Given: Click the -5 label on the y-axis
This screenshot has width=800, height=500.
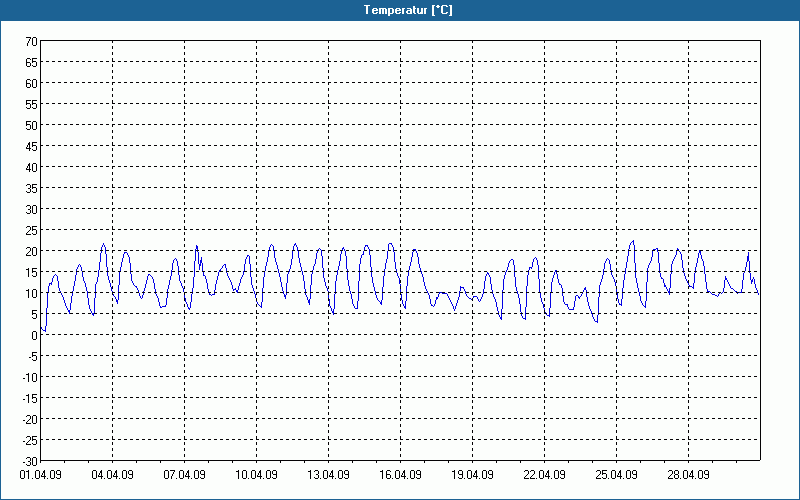Looking at the screenshot, I should pos(32,357).
